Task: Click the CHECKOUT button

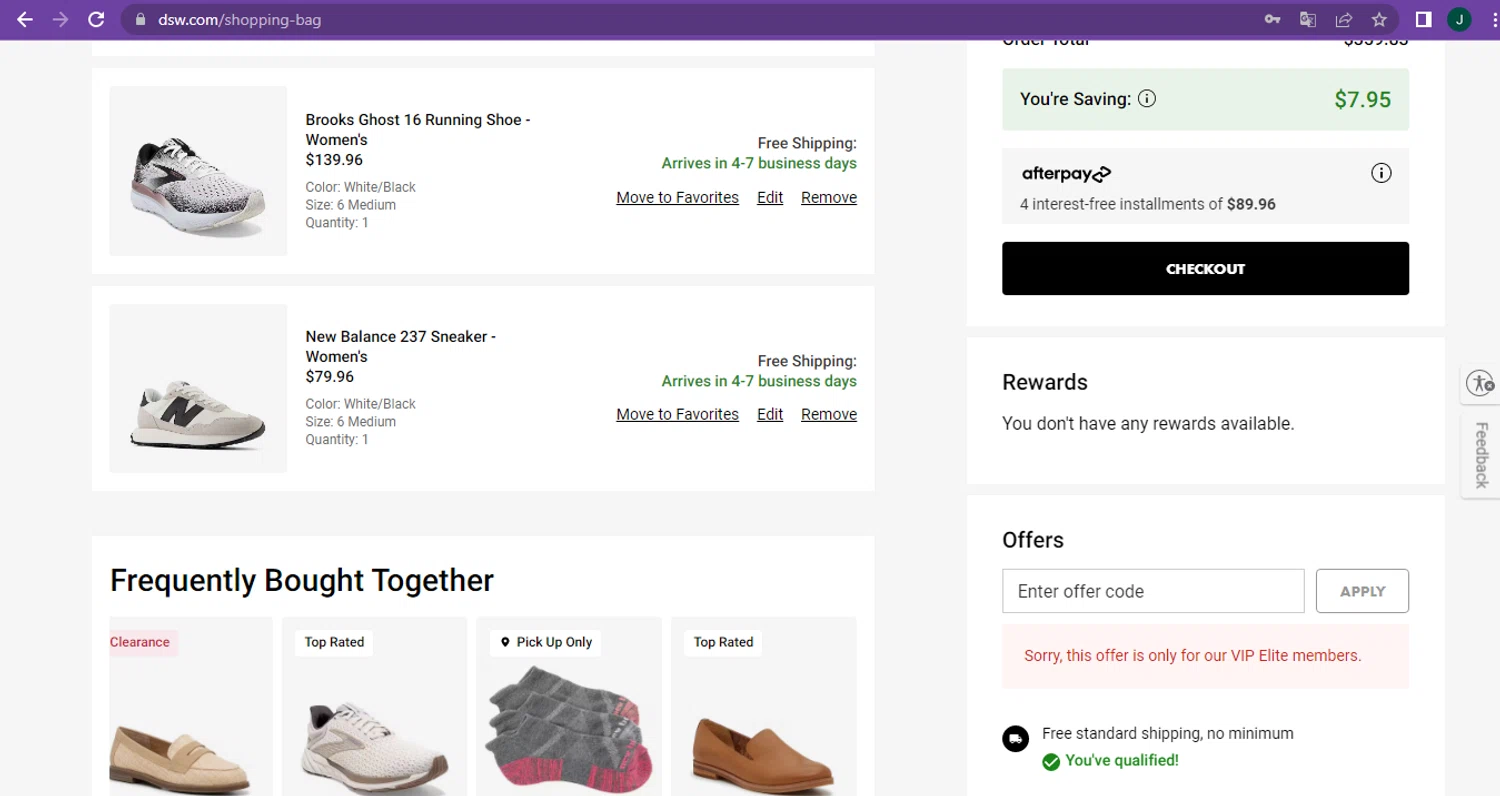Action: pos(1205,268)
